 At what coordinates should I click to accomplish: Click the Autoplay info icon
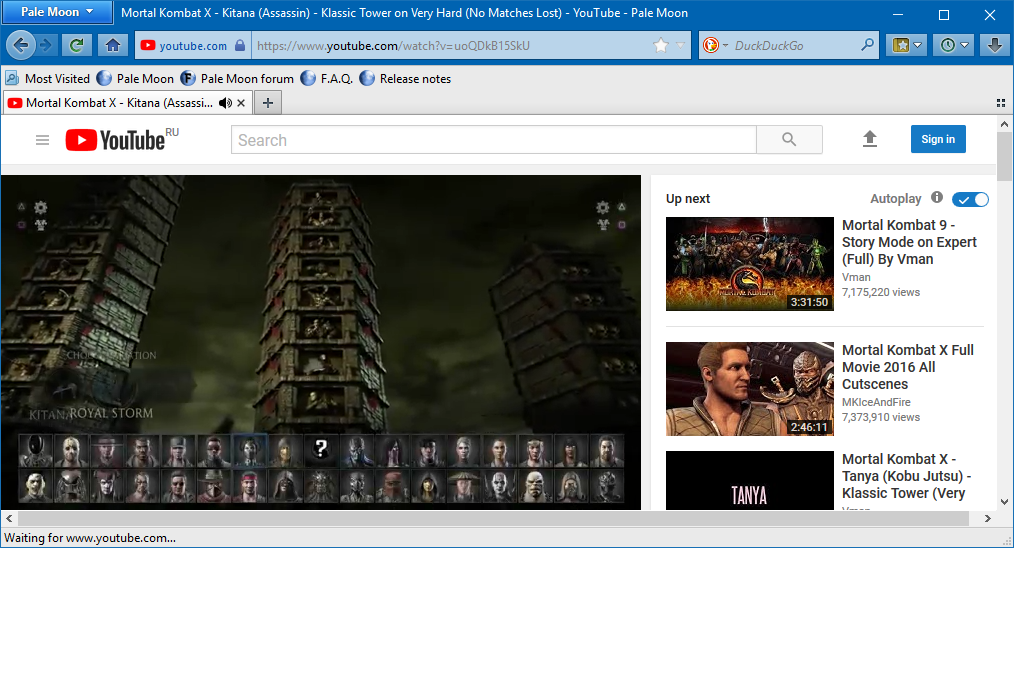(936, 198)
